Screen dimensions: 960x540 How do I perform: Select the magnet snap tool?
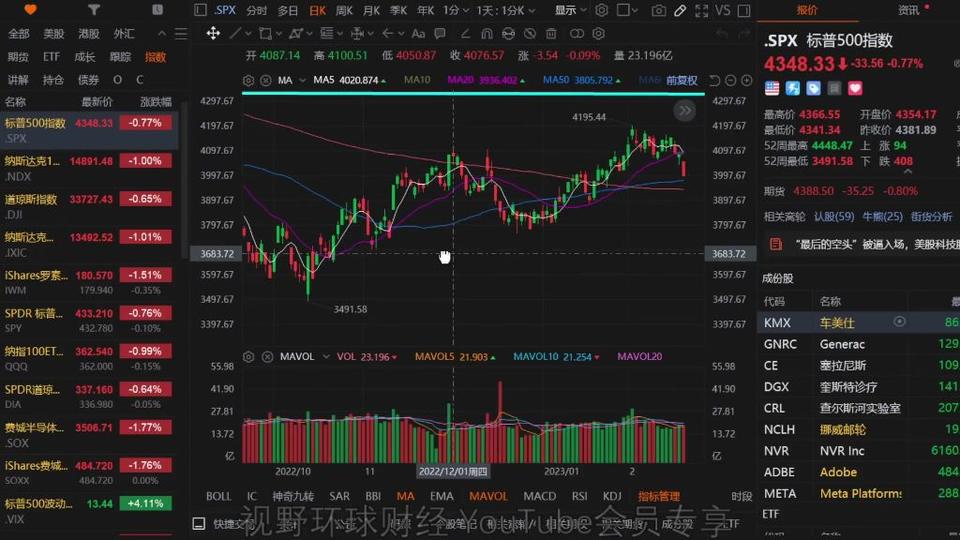tap(487, 33)
